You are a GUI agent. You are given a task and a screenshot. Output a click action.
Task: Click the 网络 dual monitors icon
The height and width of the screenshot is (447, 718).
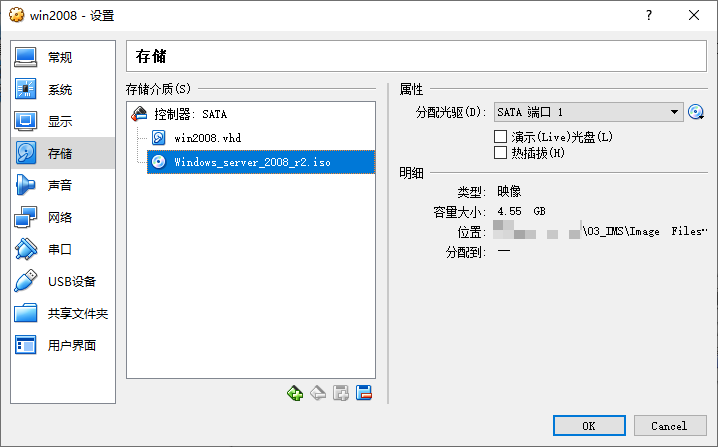[x=26, y=217]
